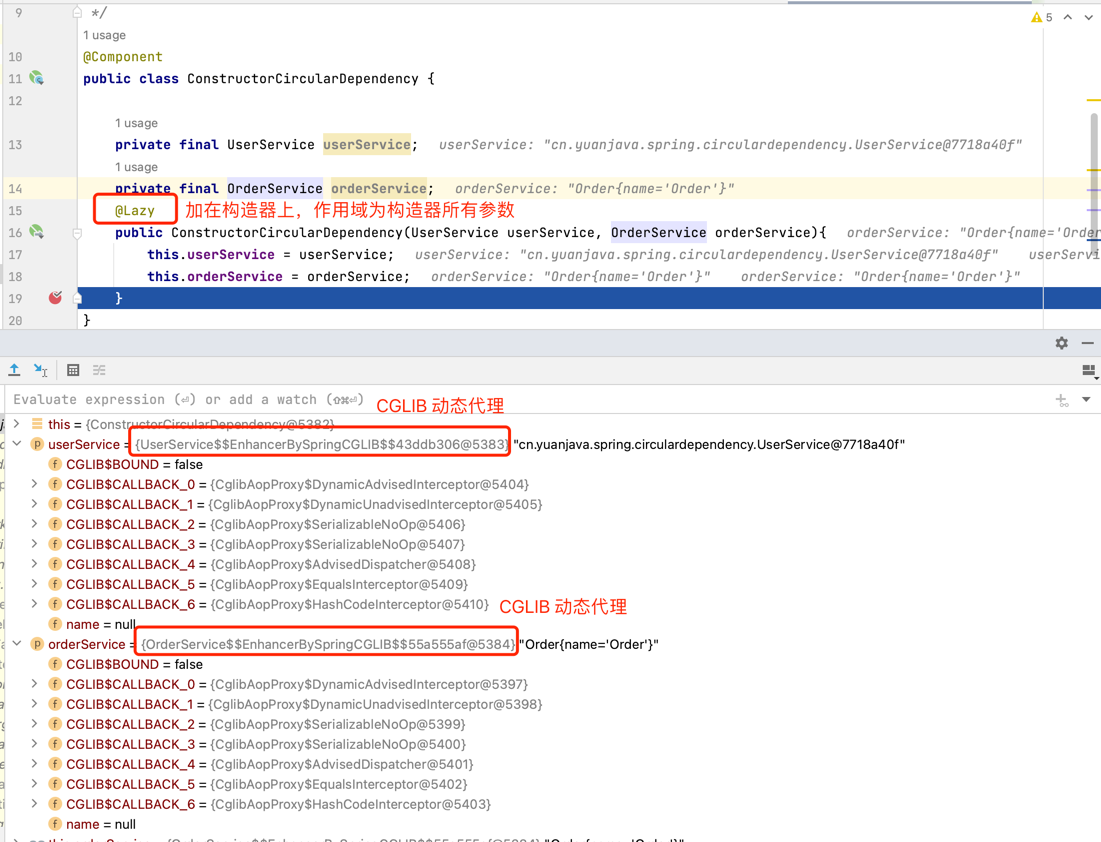Minimize the debug tool window panel
This screenshot has height=842, width=1101.
(1087, 343)
